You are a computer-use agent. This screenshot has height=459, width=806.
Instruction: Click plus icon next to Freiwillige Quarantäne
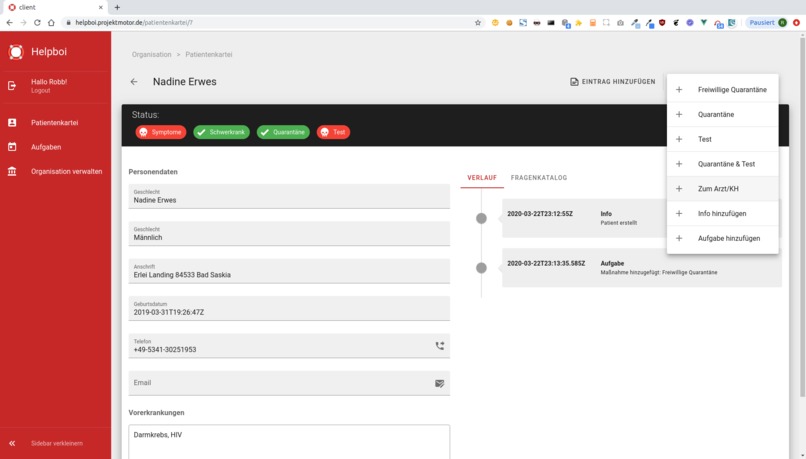[x=679, y=89]
